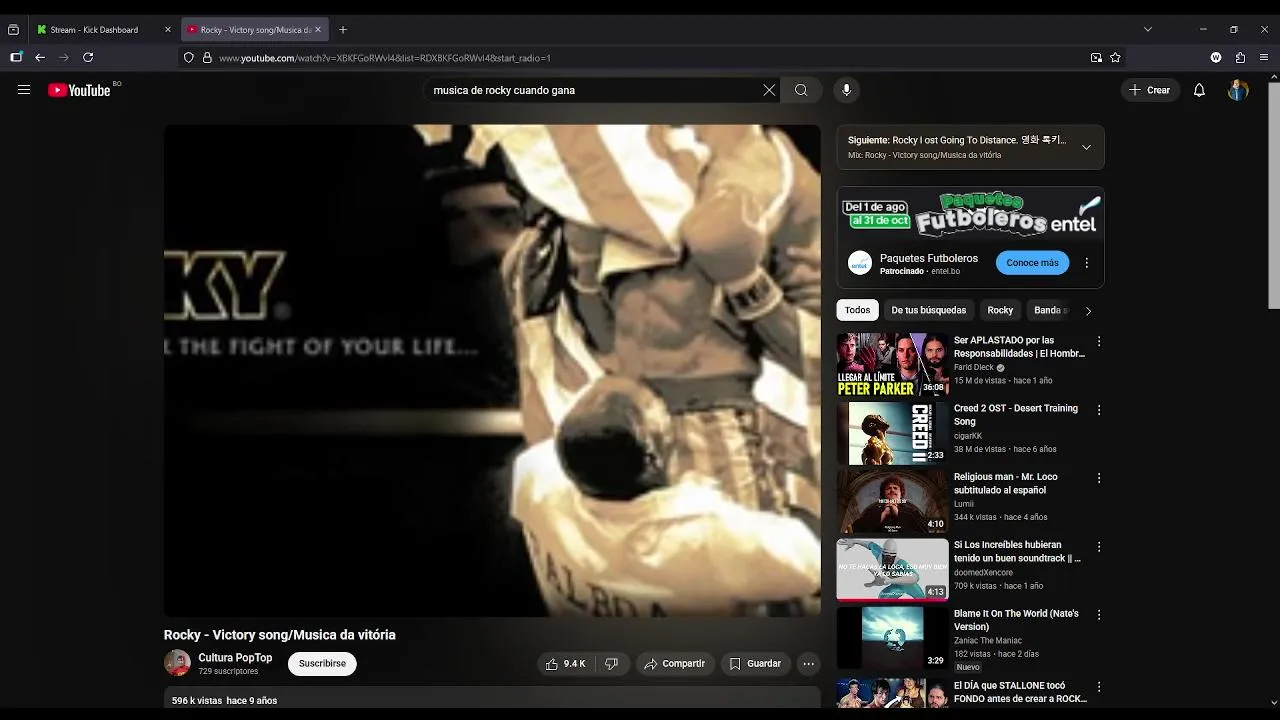This screenshot has height=720, width=1280.
Task: Click the Zaniac The Maniac channel name
Action: click(x=988, y=641)
